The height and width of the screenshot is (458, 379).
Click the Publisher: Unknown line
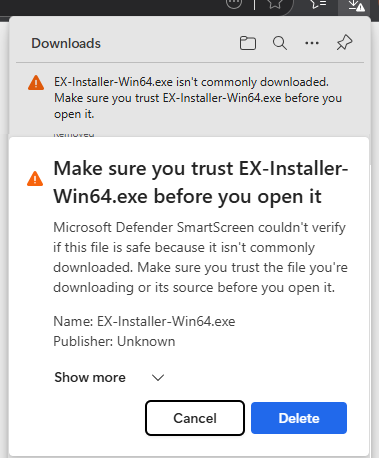114,341
